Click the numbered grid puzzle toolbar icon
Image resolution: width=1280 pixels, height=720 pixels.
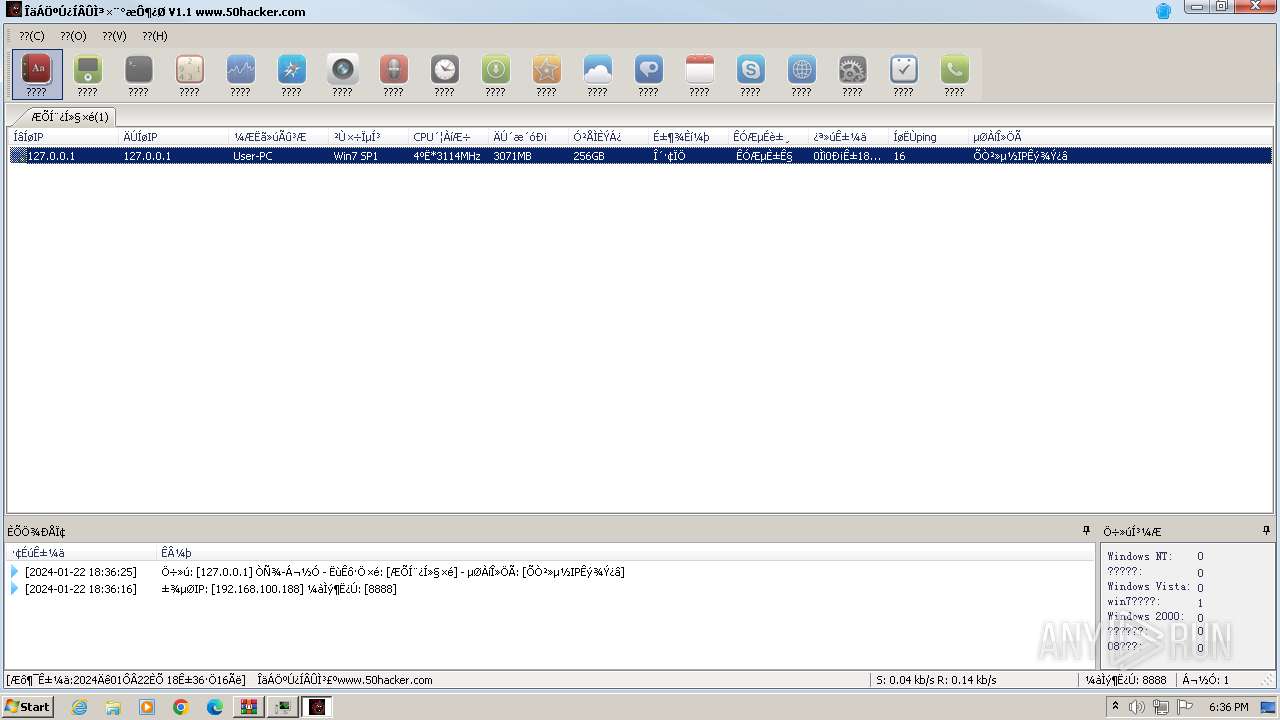tap(190, 74)
